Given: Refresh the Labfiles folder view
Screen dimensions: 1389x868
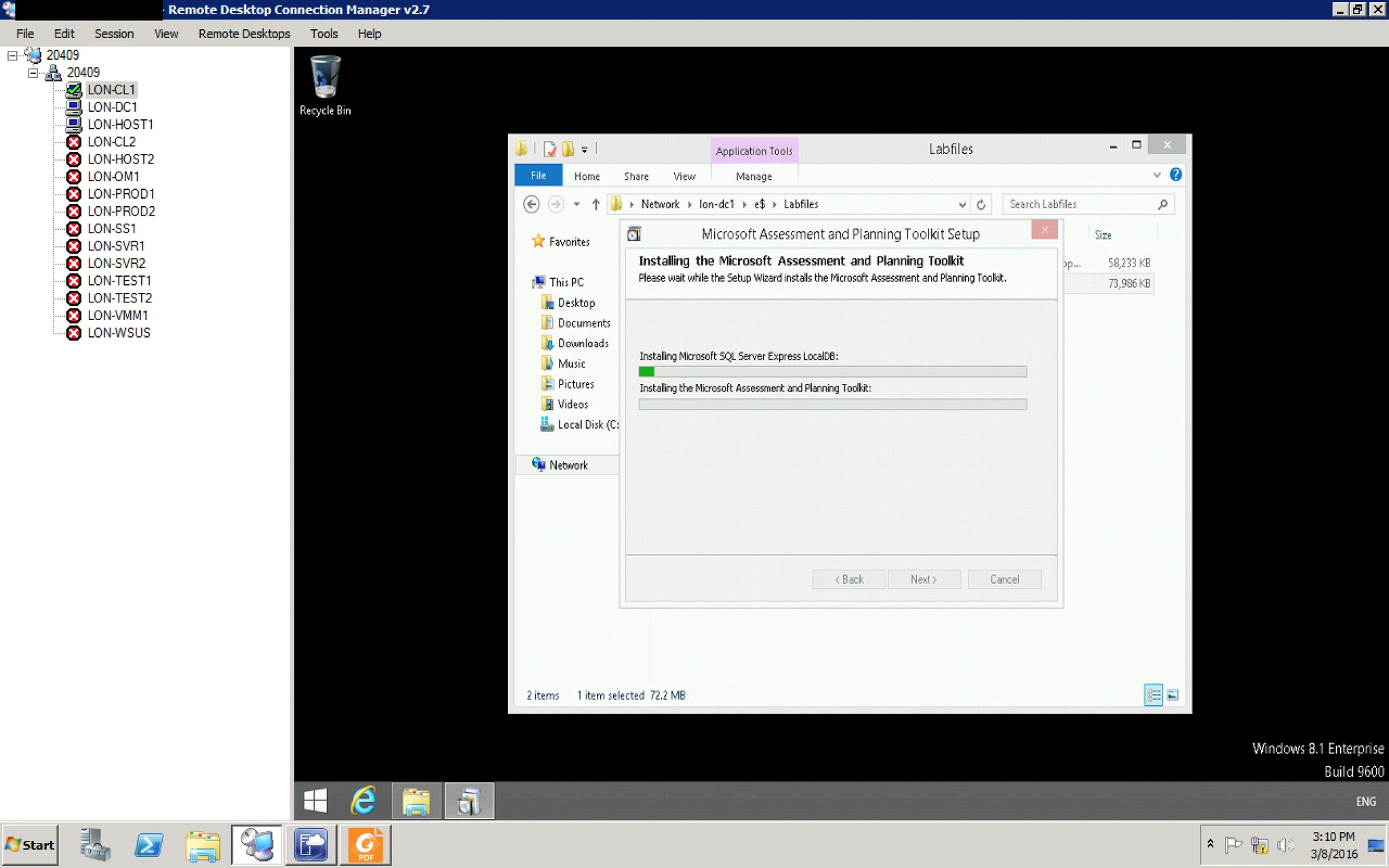Looking at the screenshot, I should (981, 205).
